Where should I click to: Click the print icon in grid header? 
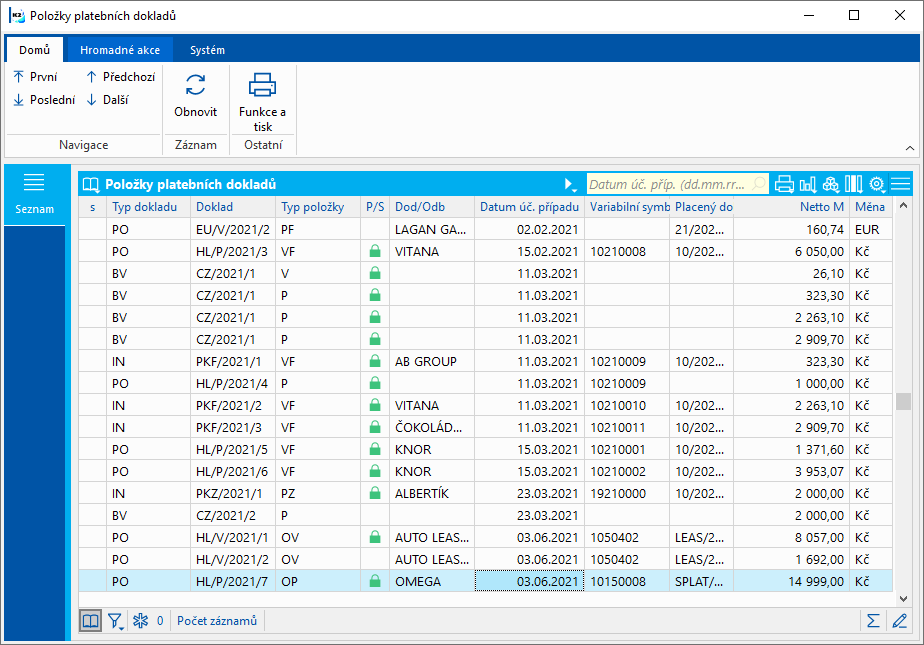(785, 184)
